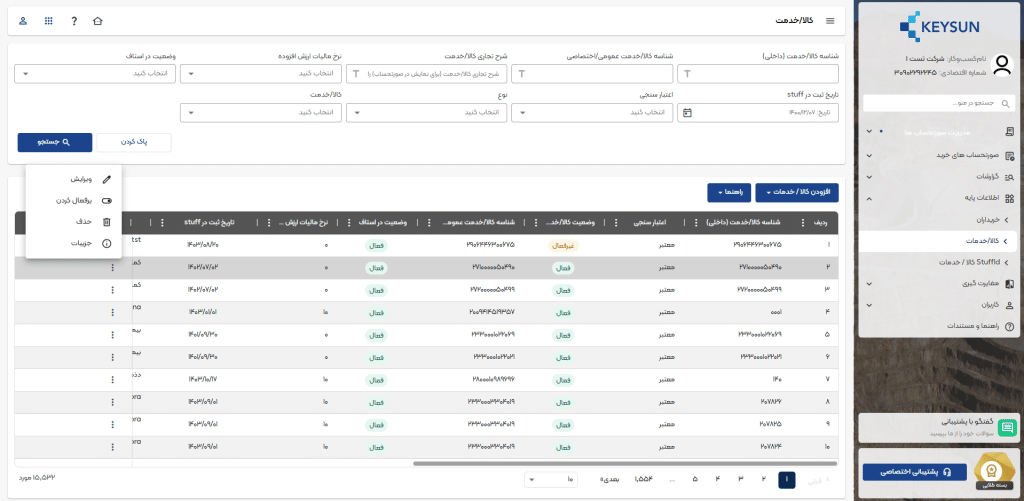1024x501 pixels.
Task: Open the افزودن کالا / خدمات dropdown button
Action: pyautogui.click(x=796, y=191)
